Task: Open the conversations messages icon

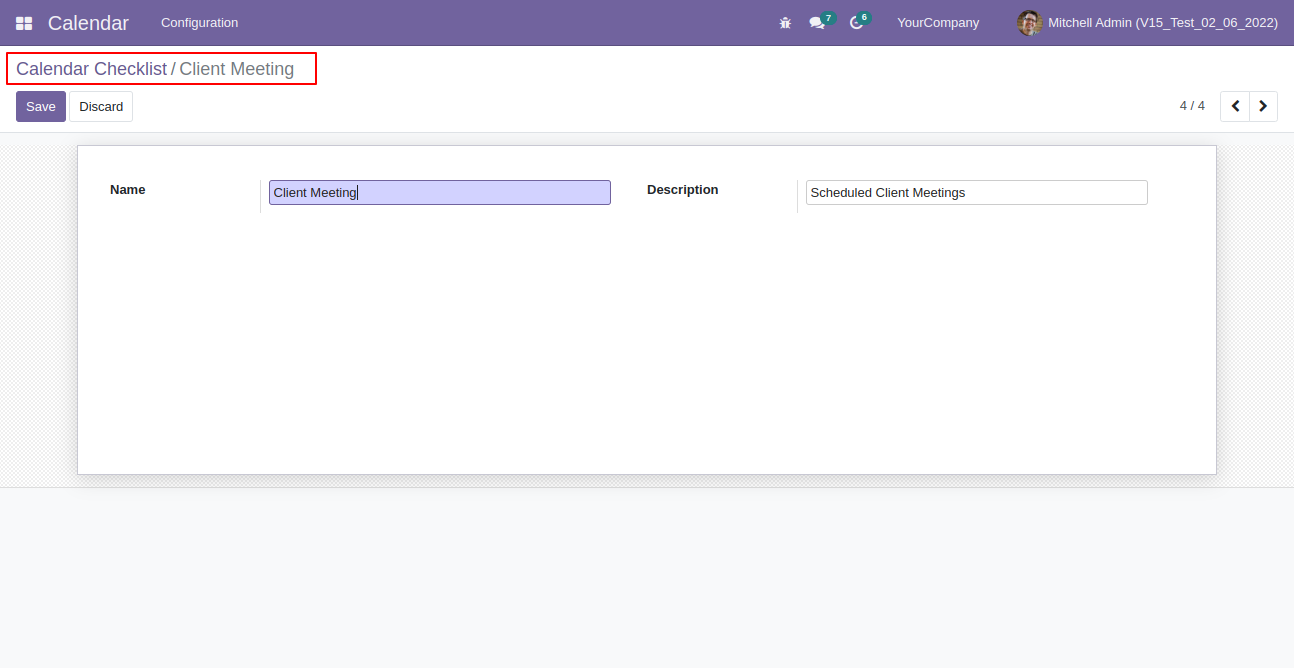Action: [x=816, y=23]
